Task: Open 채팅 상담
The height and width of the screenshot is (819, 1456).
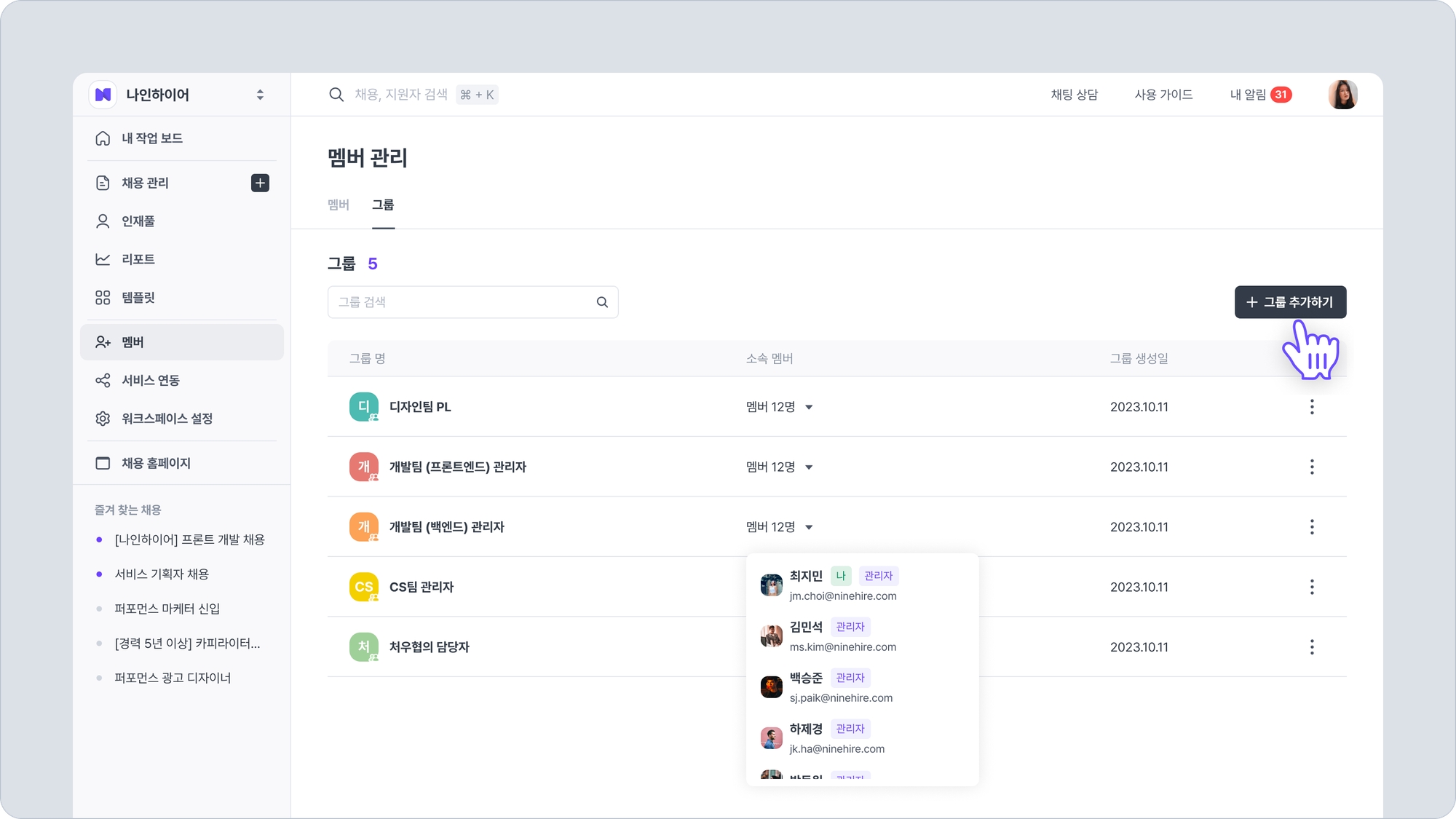Action: point(1074,95)
